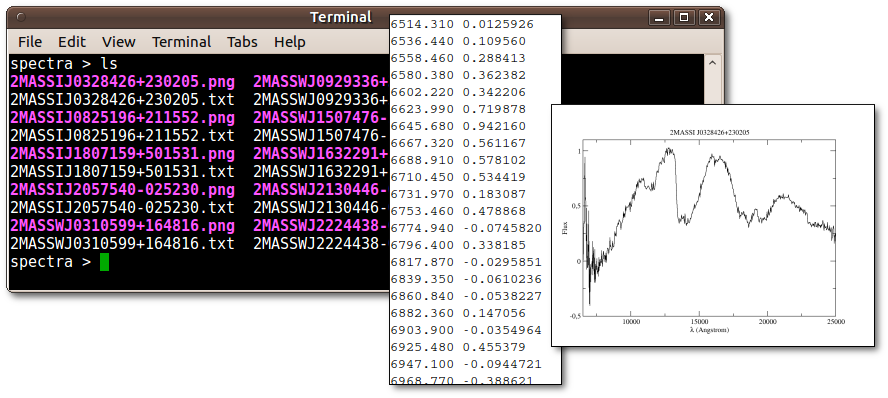Click file 2MASSIJ0825196+211552.txt

coord(122,136)
